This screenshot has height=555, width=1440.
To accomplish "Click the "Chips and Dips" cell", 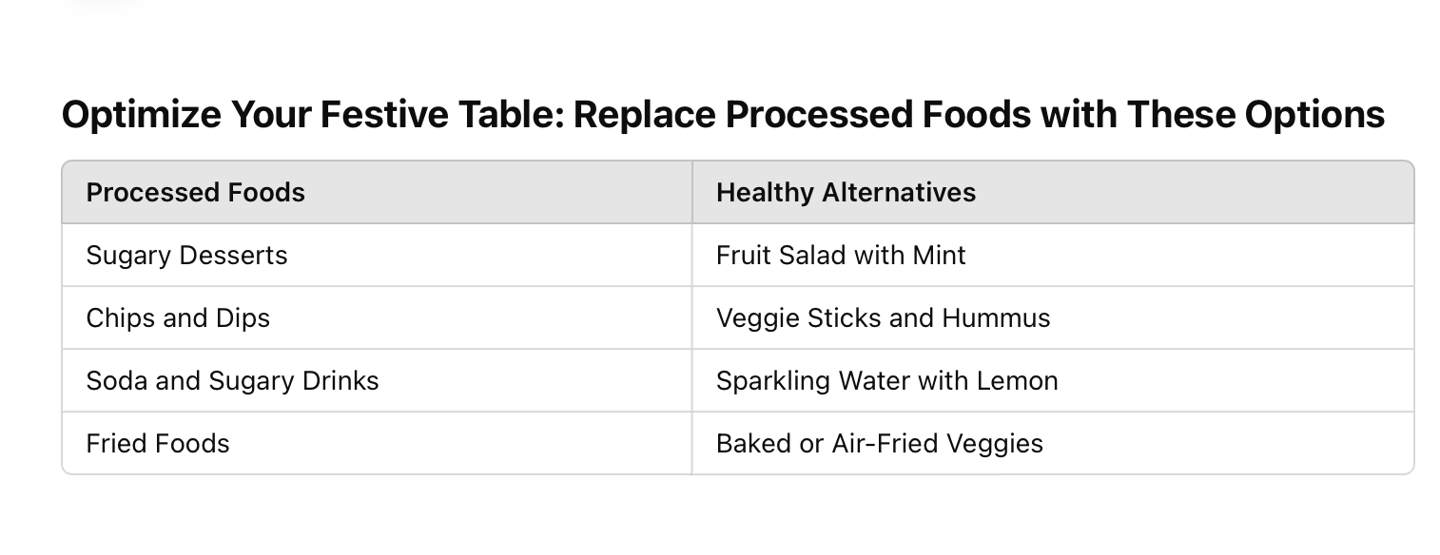I will click(178, 318).
